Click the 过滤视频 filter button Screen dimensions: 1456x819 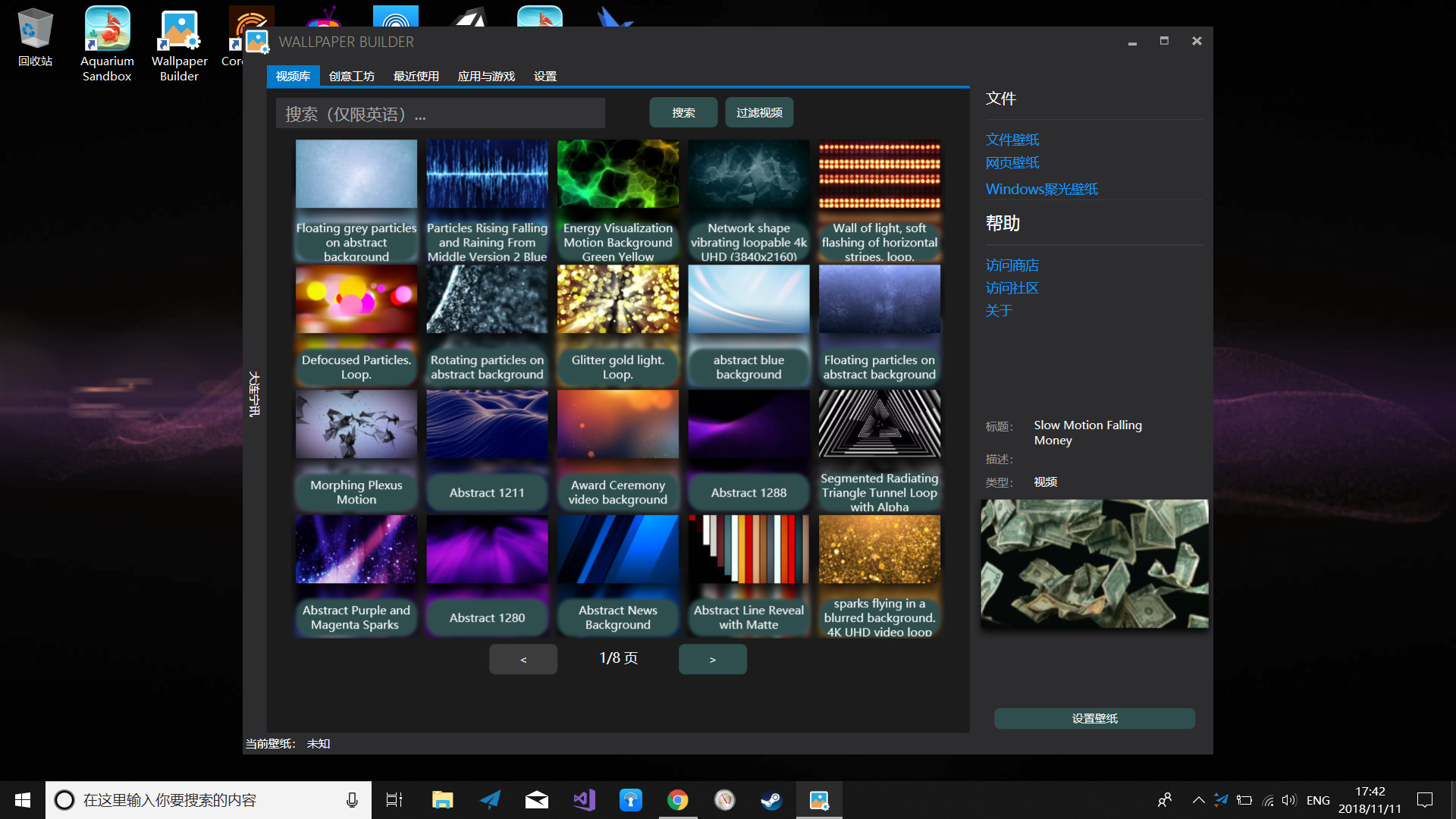click(x=758, y=112)
